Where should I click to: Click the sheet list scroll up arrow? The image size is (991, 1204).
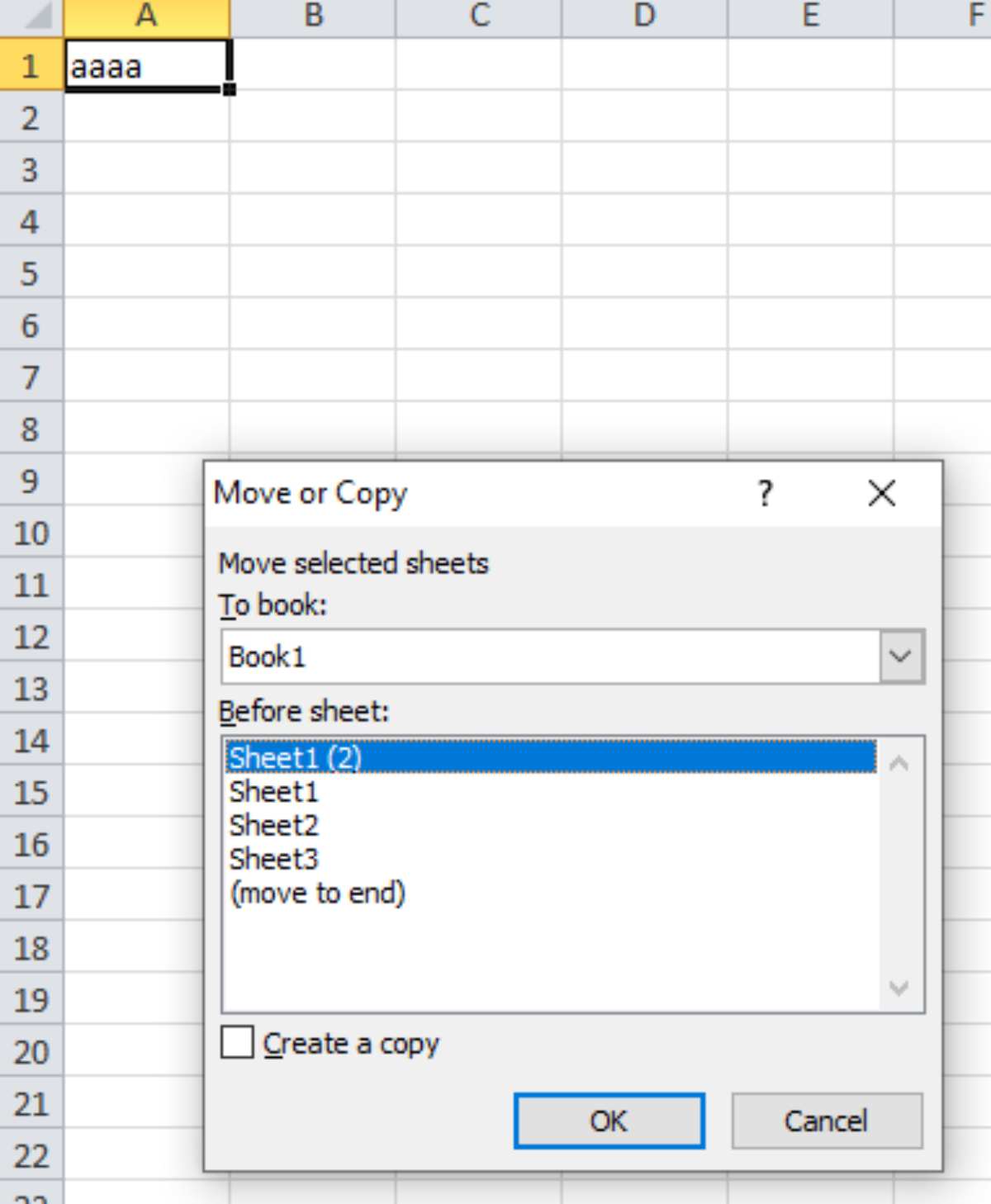899,762
